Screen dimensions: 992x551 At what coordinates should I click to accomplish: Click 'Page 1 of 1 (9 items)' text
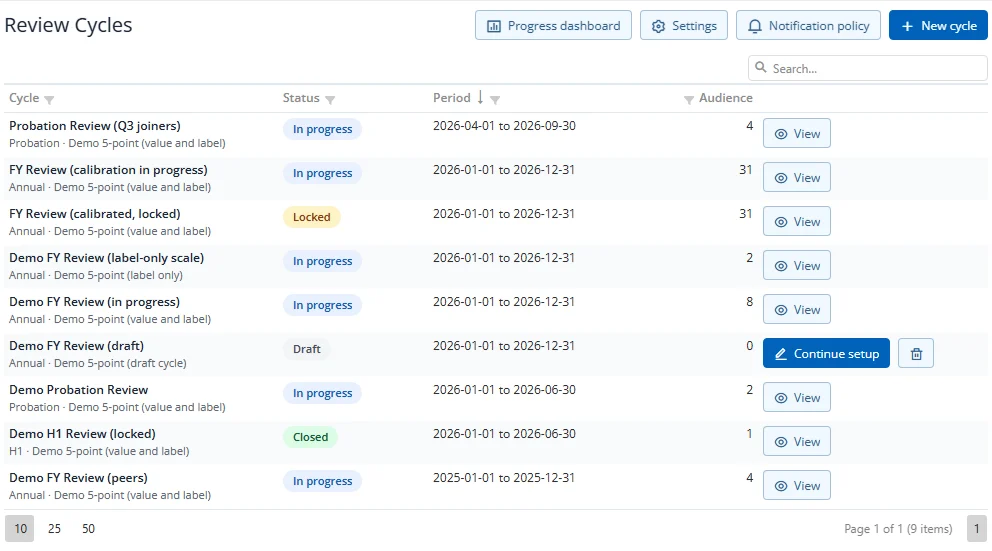tap(898, 529)
